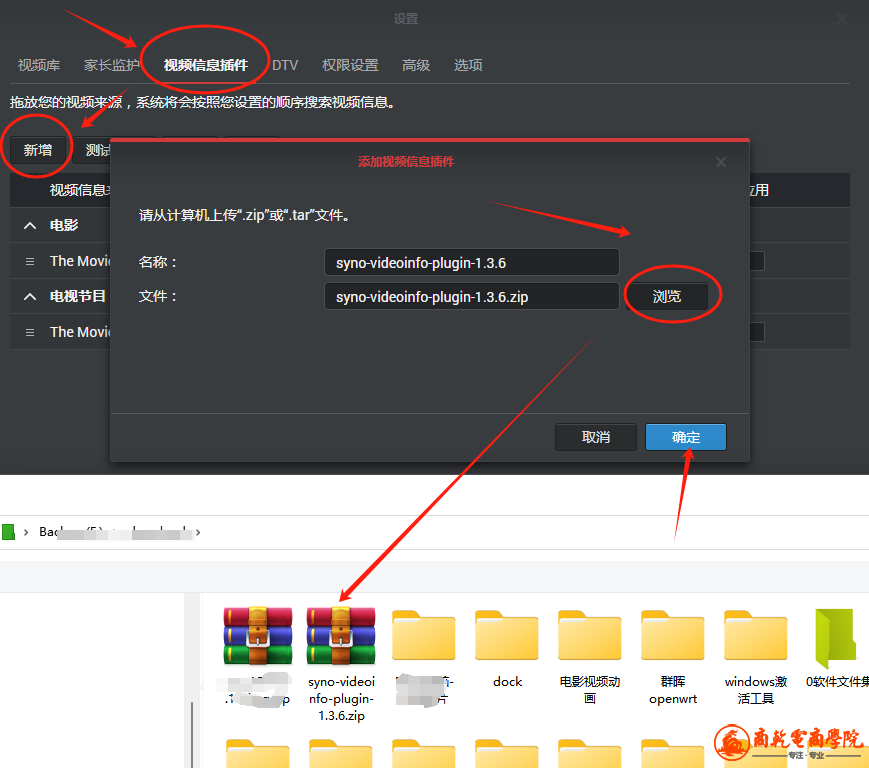869x768 pixels.
Task: Click drag handle of The Movie row under 电影
Action: pos(30,261)
